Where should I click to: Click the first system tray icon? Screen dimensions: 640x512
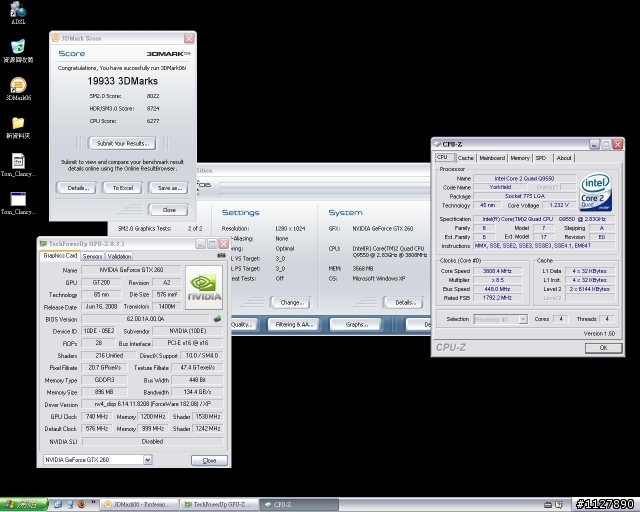point(548,505)
